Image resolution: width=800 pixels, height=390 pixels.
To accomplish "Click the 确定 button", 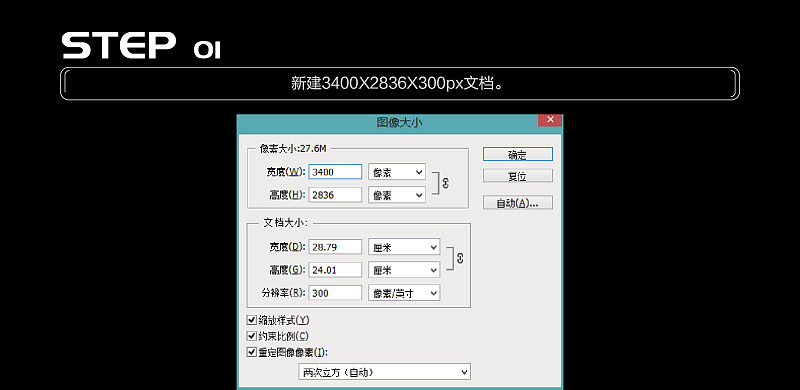I will point(517,154).
